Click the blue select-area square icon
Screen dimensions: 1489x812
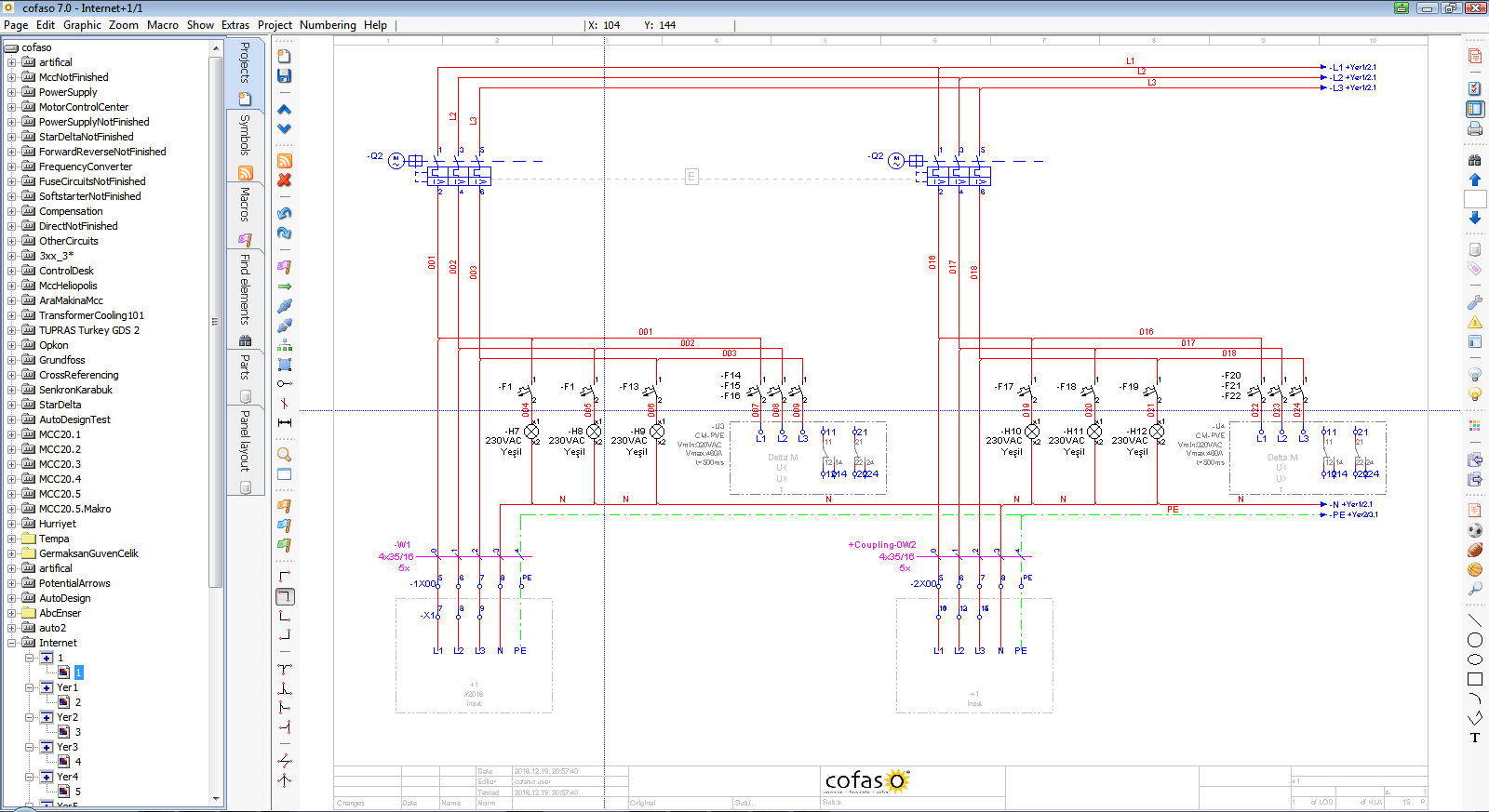[x=285, y=365]
